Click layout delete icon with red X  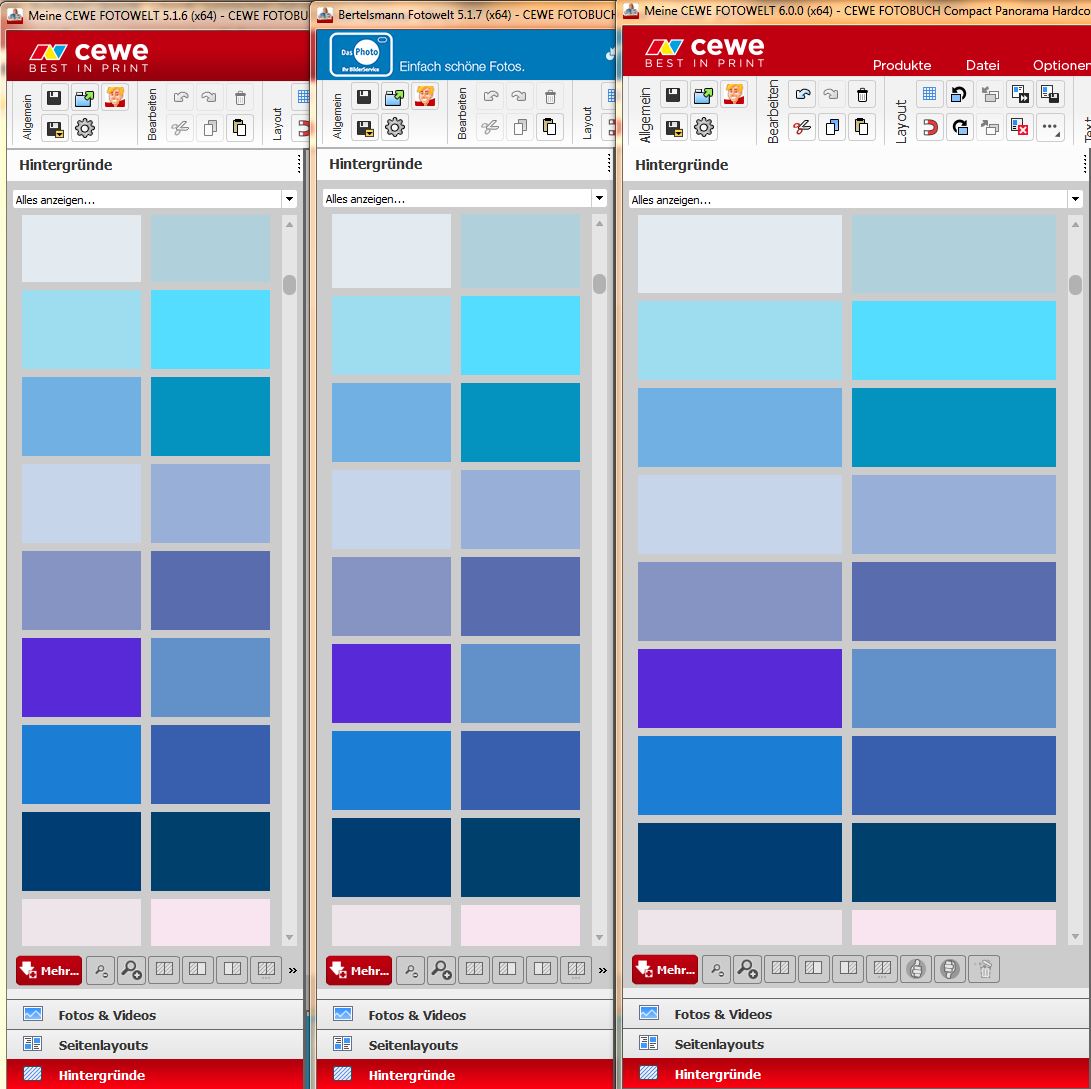pyautogui.click(x=1019, y=127)
